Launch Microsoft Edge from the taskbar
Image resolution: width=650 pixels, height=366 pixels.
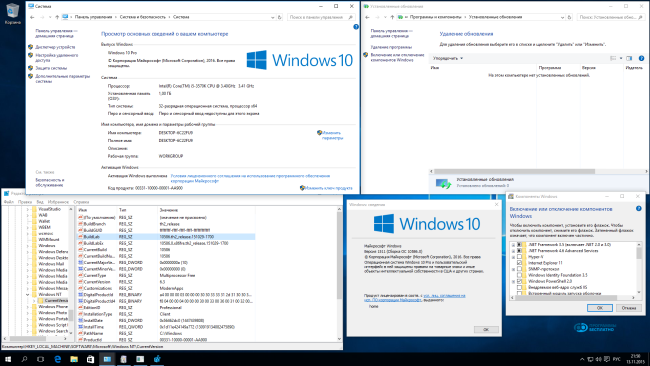[x=57, y=359]
